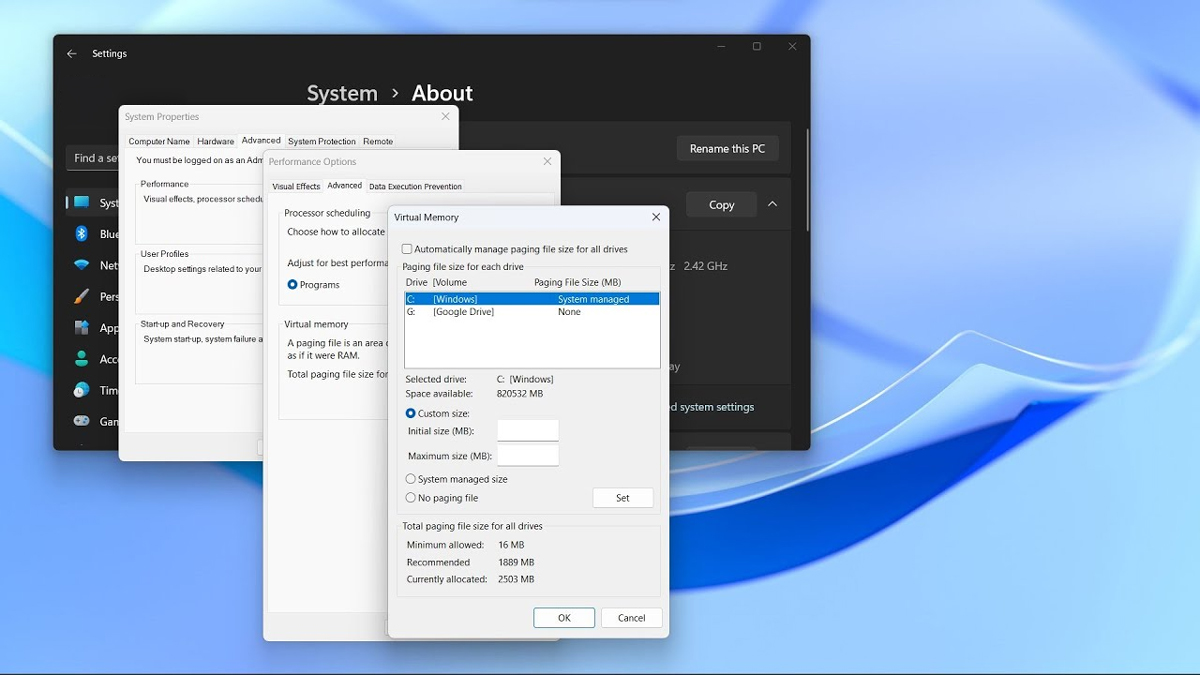Select the System icon in Settings sidebar
The width and height of the screenshot is (1200, 675).
pos(81,203)
